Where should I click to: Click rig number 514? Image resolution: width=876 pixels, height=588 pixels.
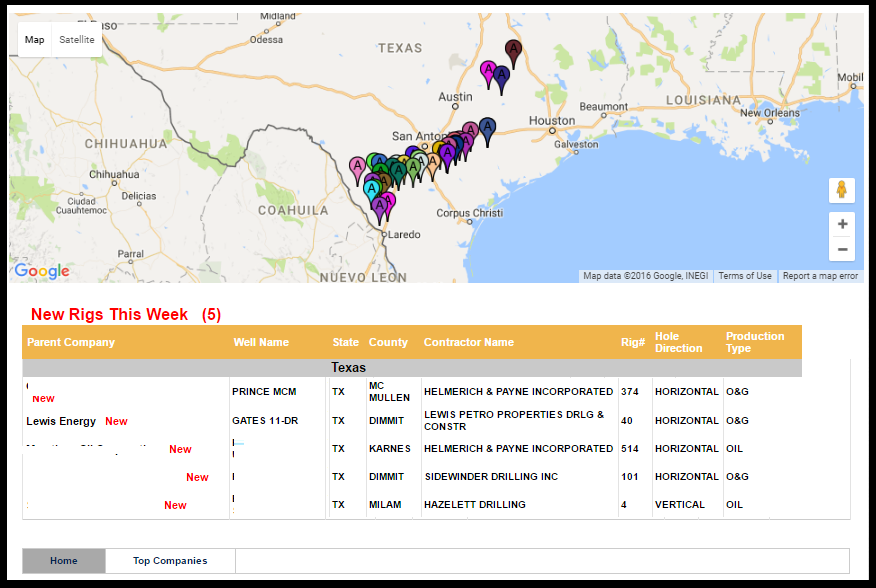tap(630, 449)
